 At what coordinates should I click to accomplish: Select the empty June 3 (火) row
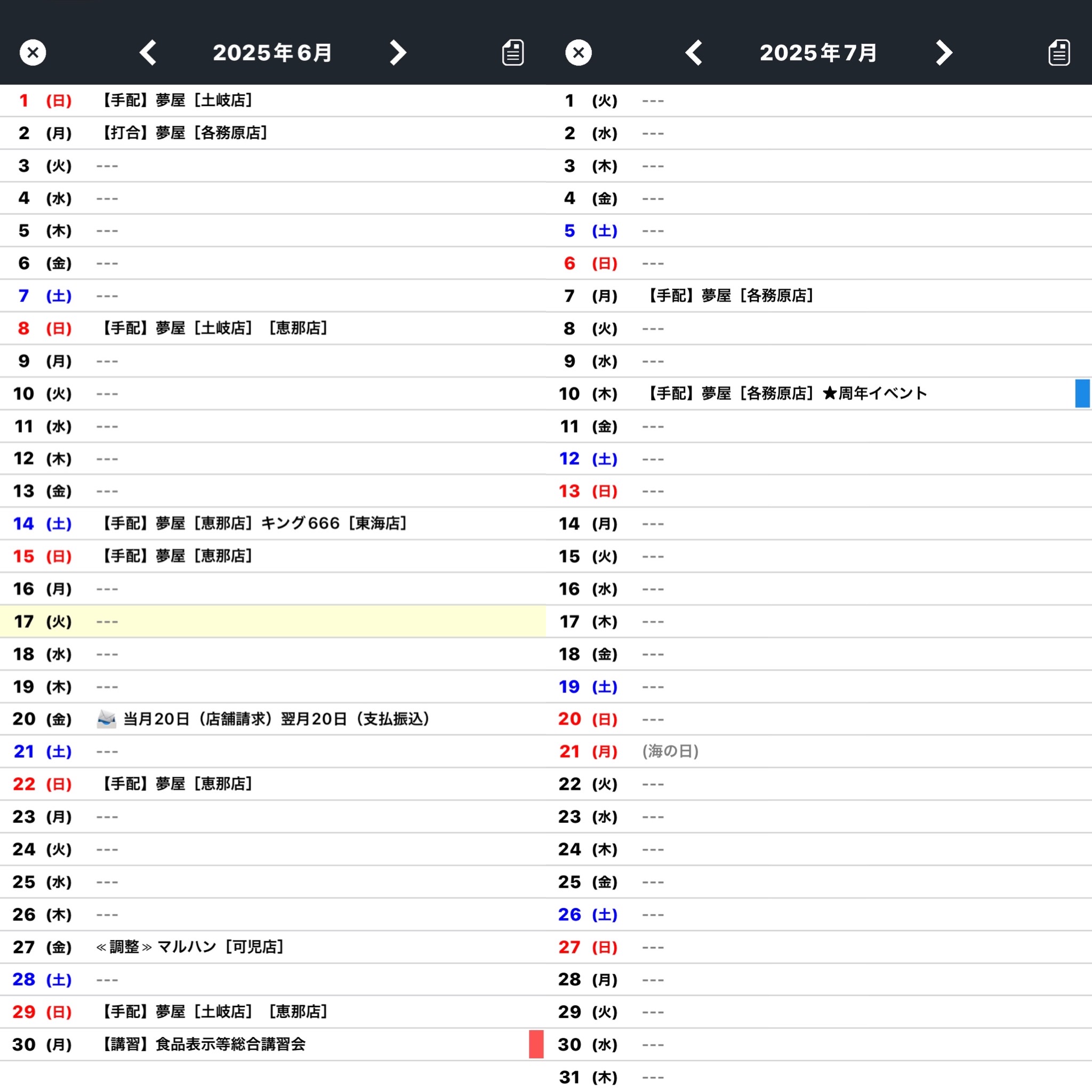[273, 166]
